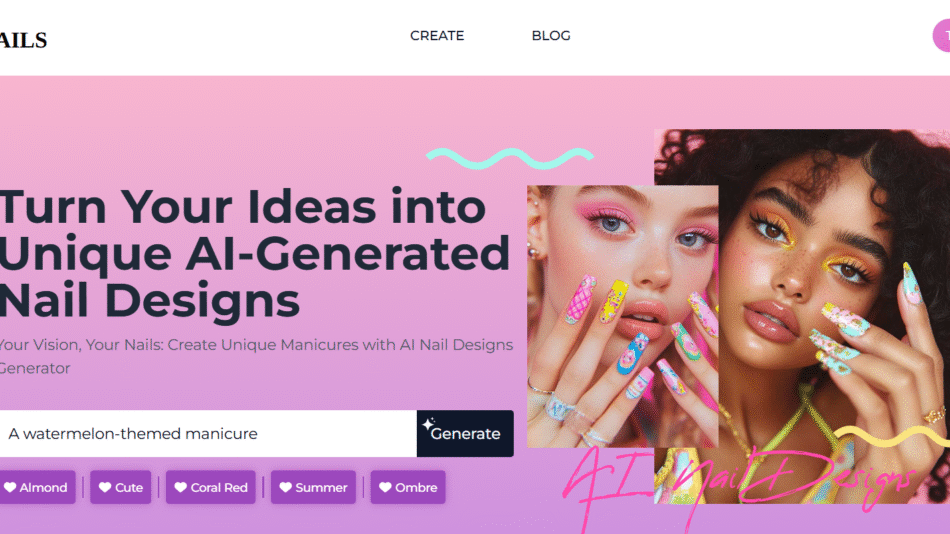
Task: Choose the Summer style tag
Action: coord(313,487)
